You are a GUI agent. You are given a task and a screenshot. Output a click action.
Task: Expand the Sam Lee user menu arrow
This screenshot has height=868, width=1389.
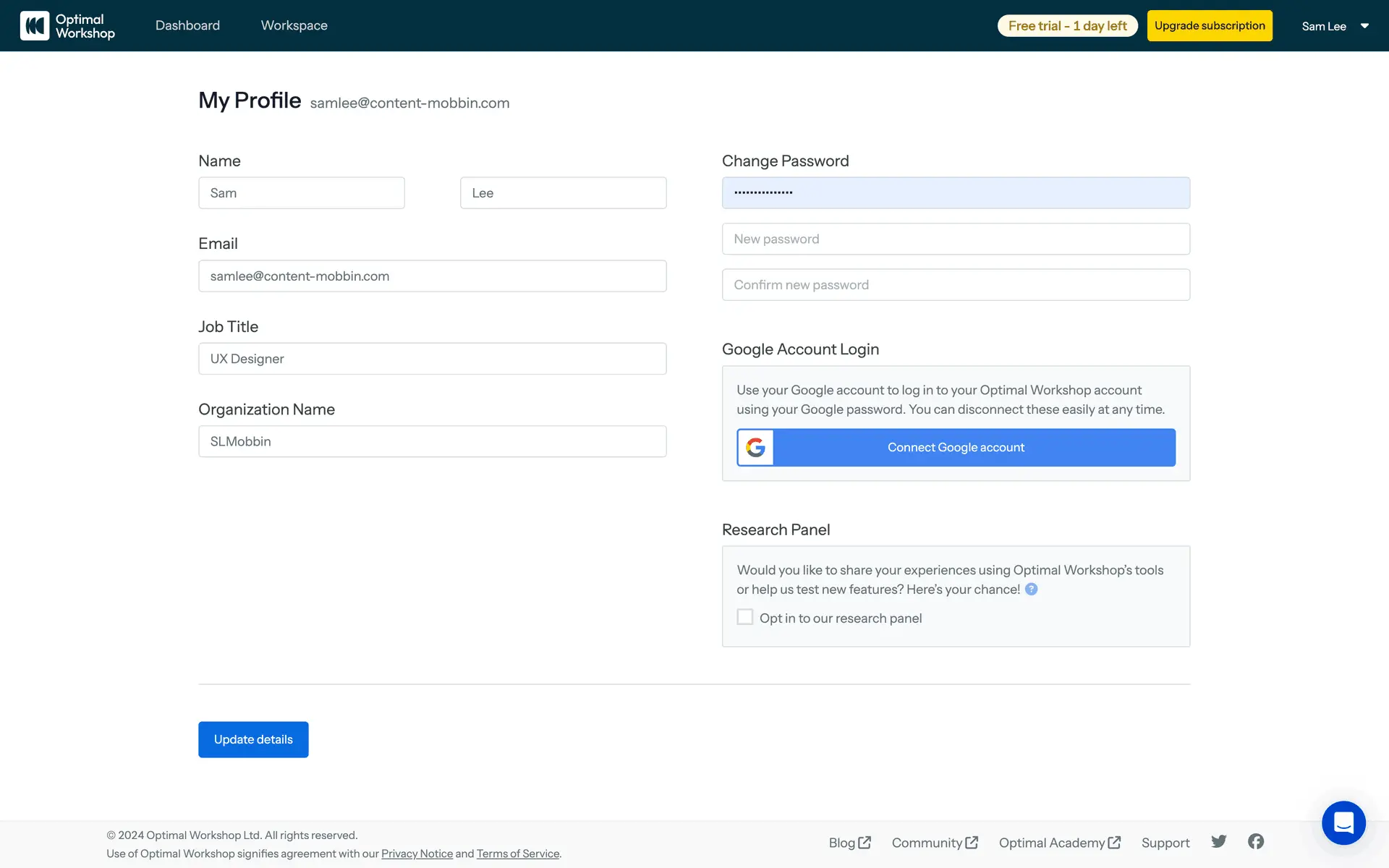[x=1364, y=26]
